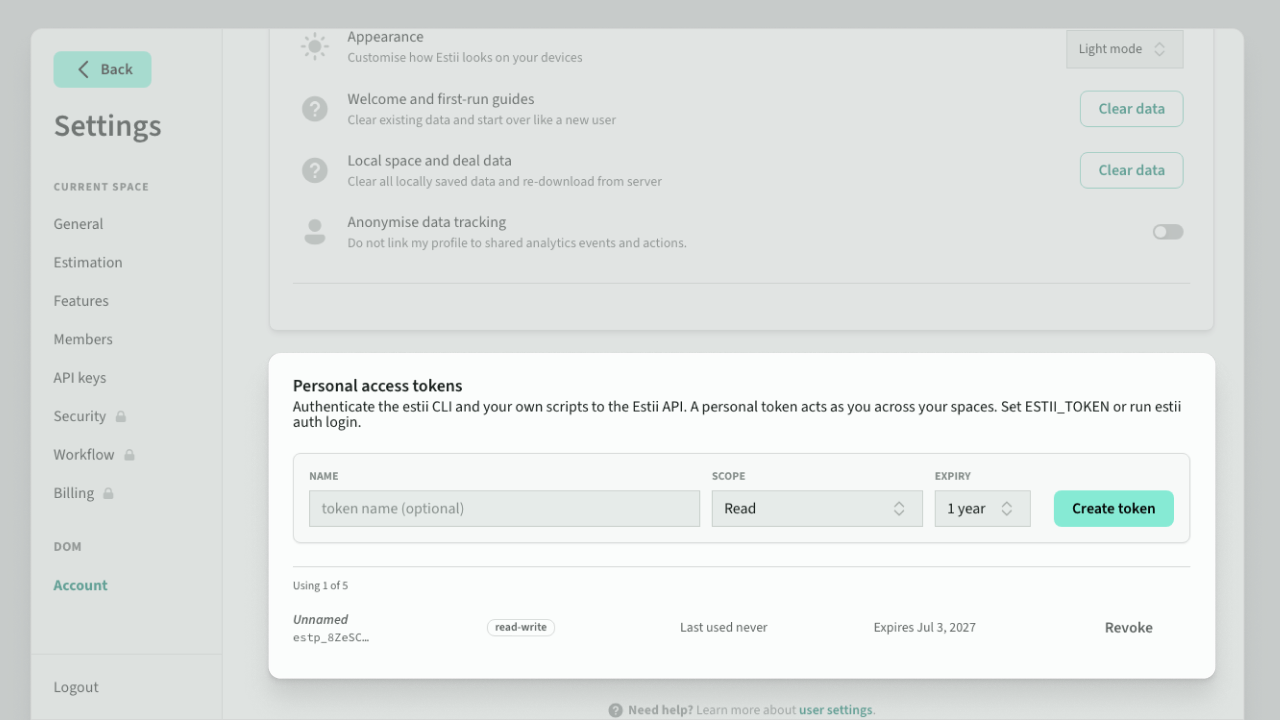
Task: Open the API keys settings page
Action: point(80,378)
